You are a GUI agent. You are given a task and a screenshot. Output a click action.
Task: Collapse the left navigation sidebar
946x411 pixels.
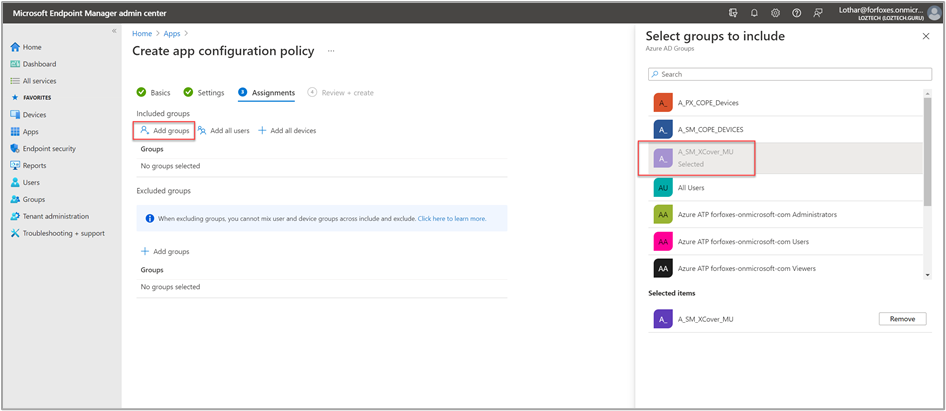(x=113, y=32)
